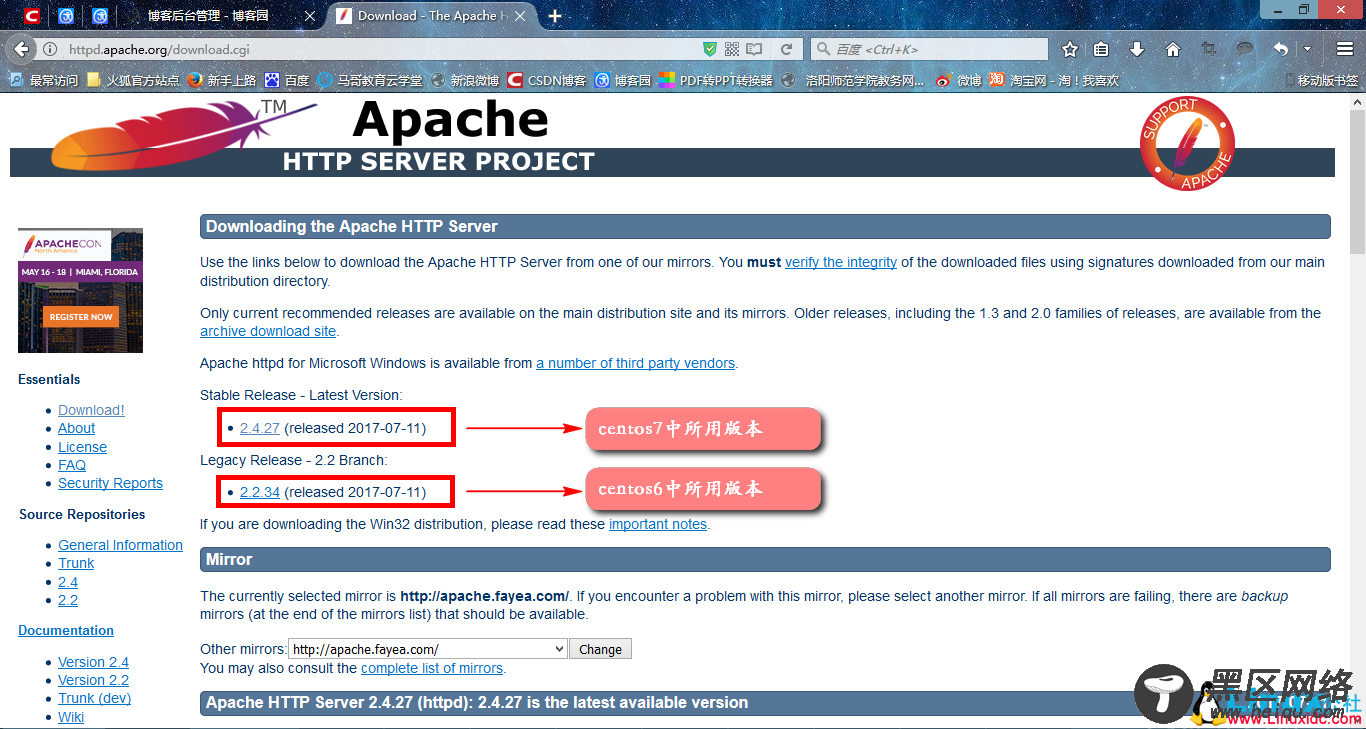Image resolution: width=1366 pixels, height=729 pixels.
Task: Click search magnifier icon in search box
Action: click(822, 49)
